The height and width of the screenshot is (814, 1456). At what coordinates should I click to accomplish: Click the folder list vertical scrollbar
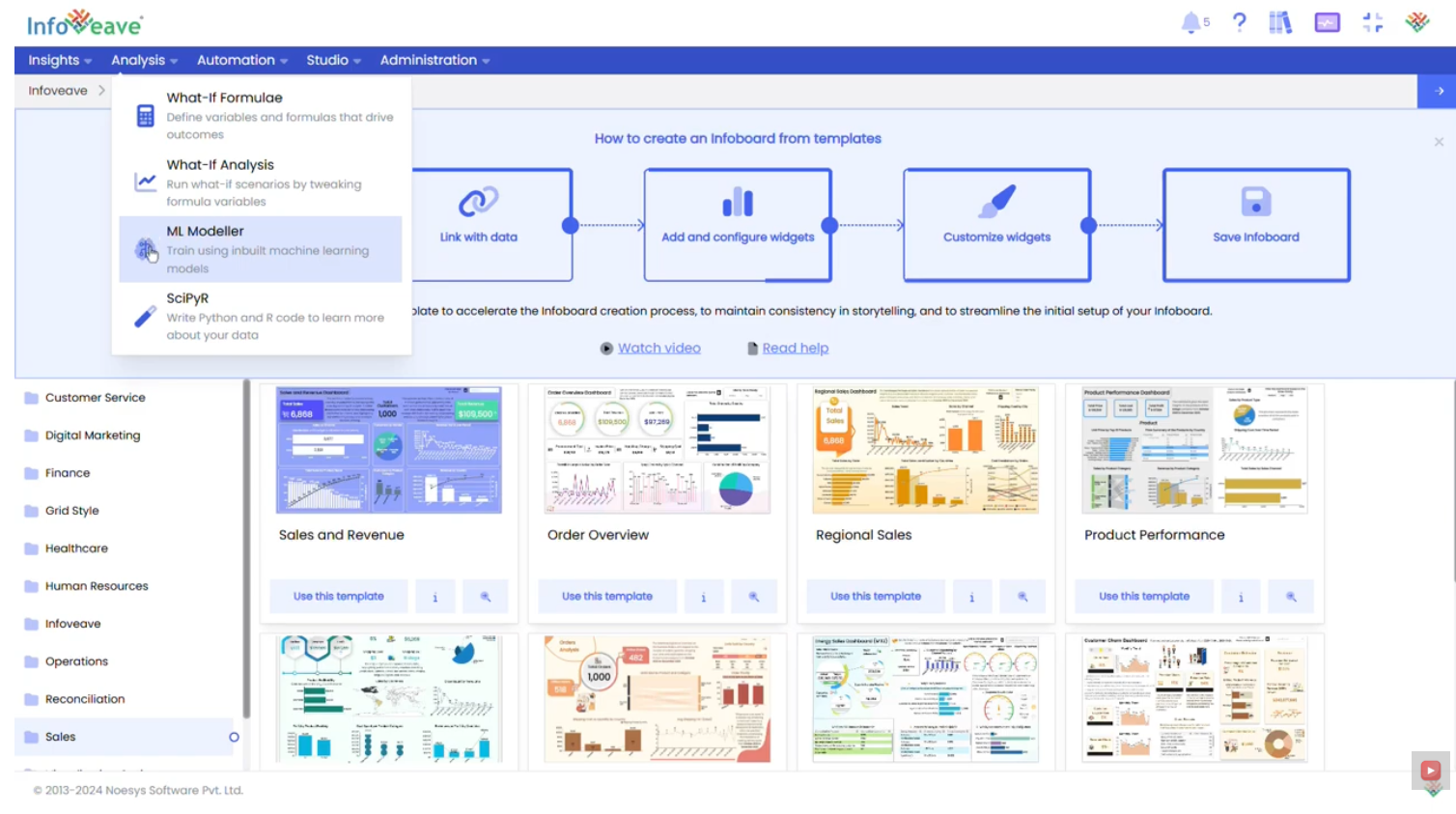click(x=247, y=550)
